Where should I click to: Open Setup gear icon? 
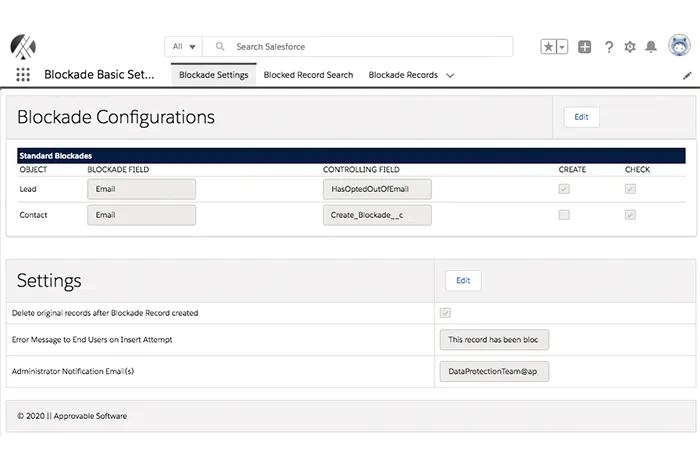tap(630, 46)
